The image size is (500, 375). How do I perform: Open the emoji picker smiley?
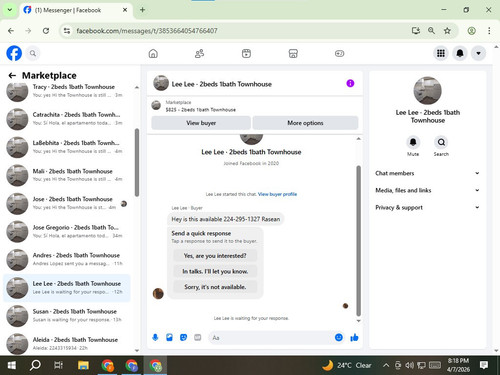pyautogui.click(x=339, y=338)
